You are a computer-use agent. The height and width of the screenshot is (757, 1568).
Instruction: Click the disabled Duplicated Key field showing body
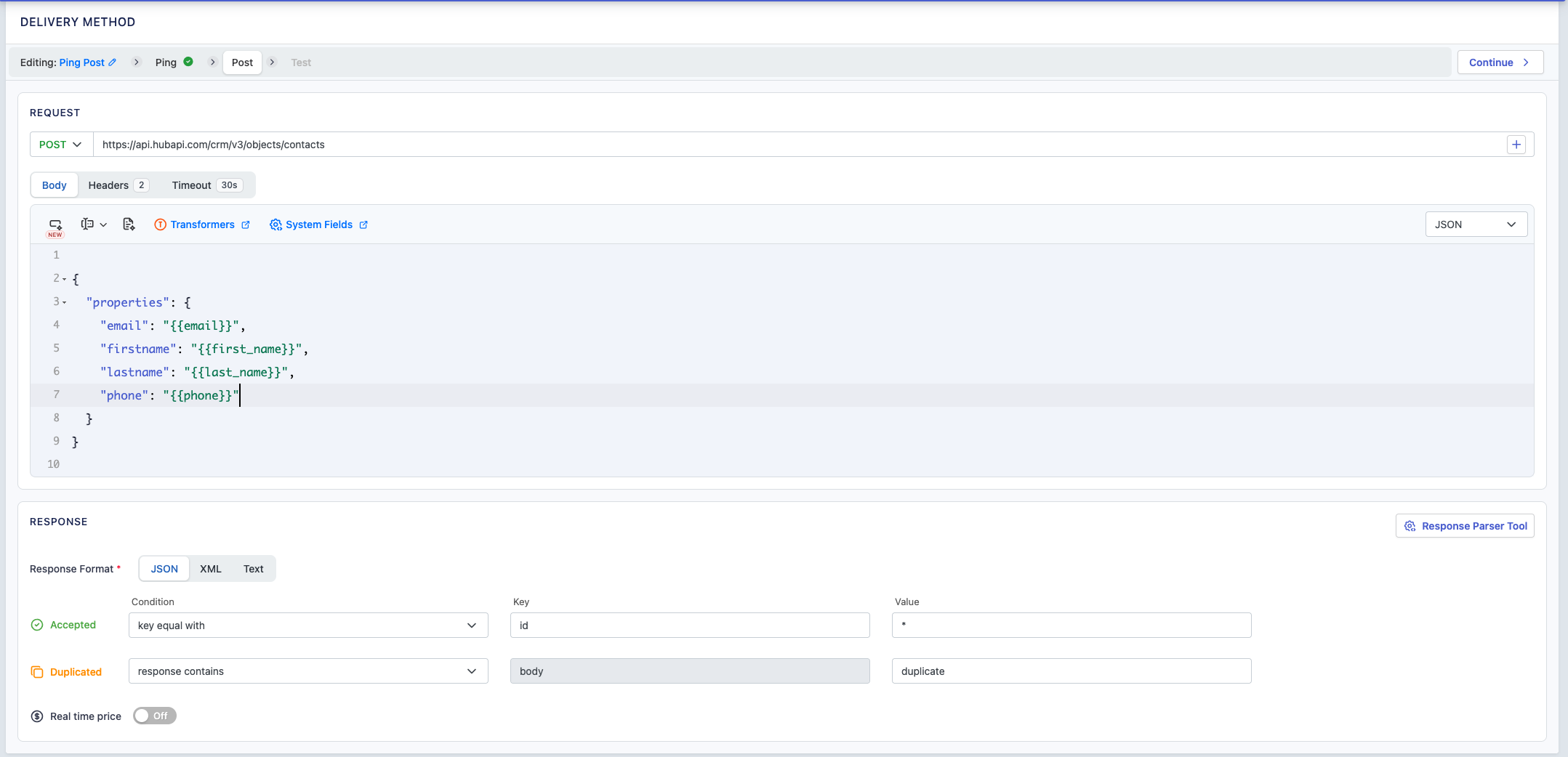pos(690,671)
